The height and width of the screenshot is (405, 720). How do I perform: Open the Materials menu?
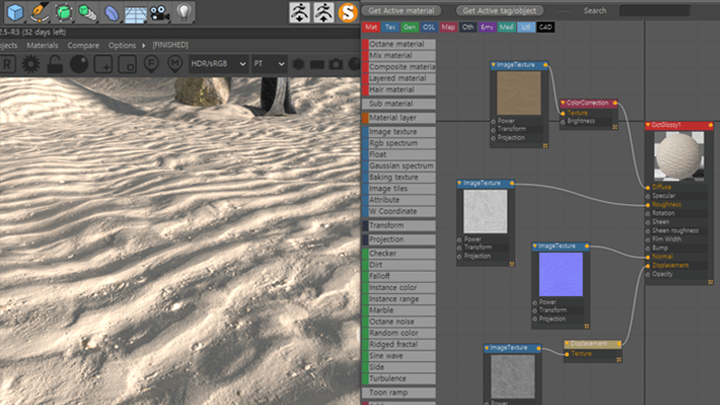click(42, 45)
